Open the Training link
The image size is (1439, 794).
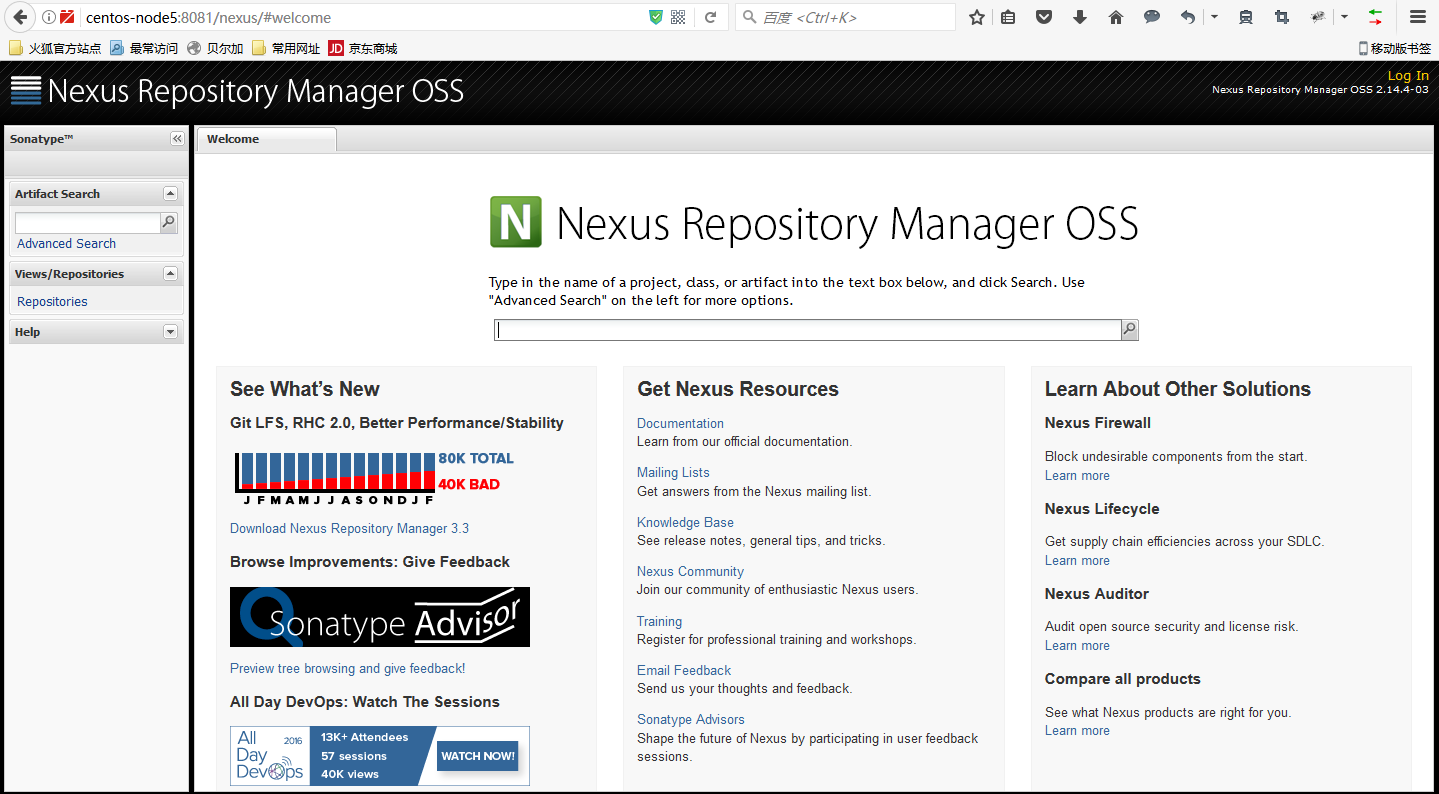pyautogui.click(x=659, y=622)
